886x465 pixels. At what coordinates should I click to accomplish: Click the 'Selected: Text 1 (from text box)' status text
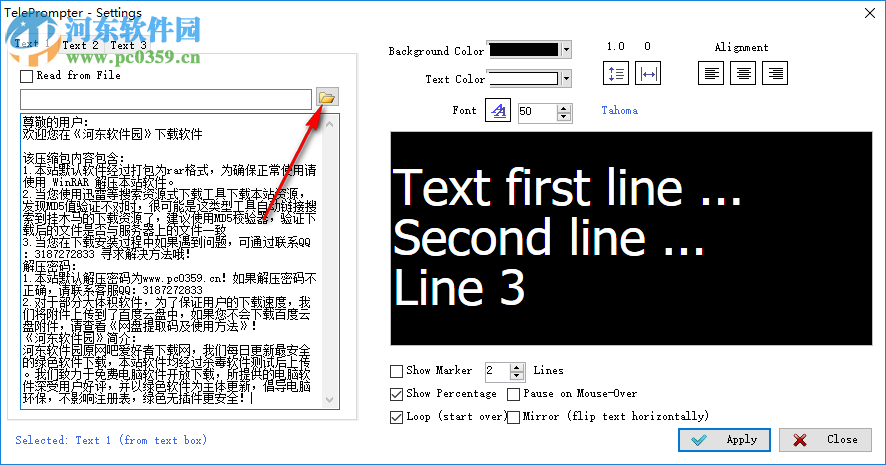(111, 440)
